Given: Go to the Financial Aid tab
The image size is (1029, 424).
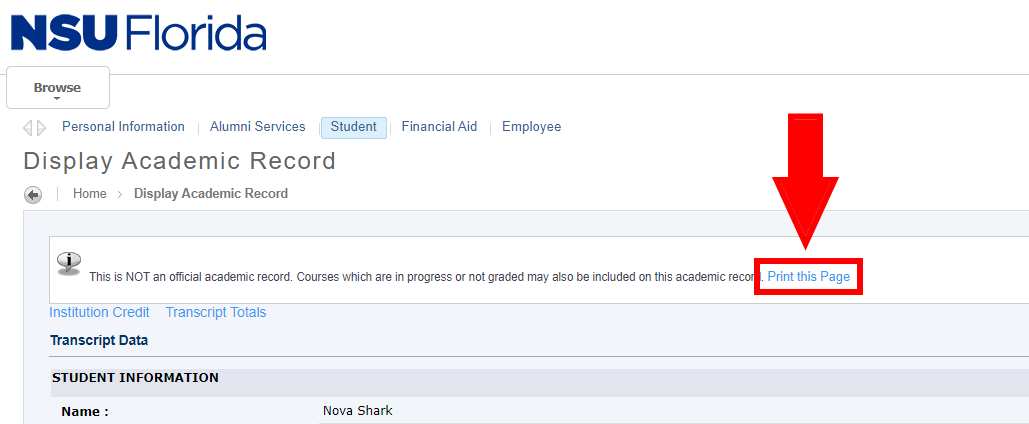Looking at the screenshot, I should 439,127.
